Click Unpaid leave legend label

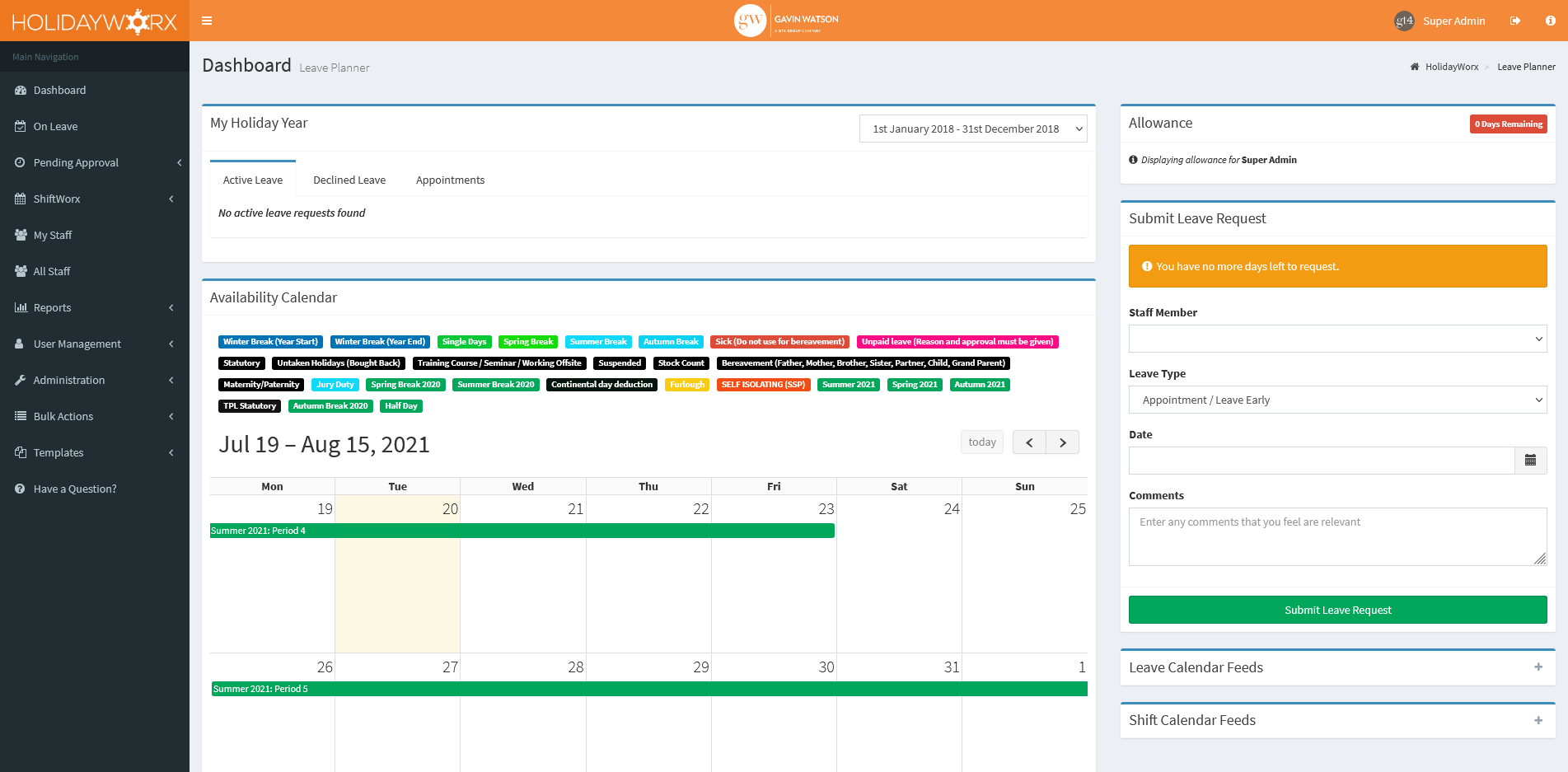(x=957, y=341)
